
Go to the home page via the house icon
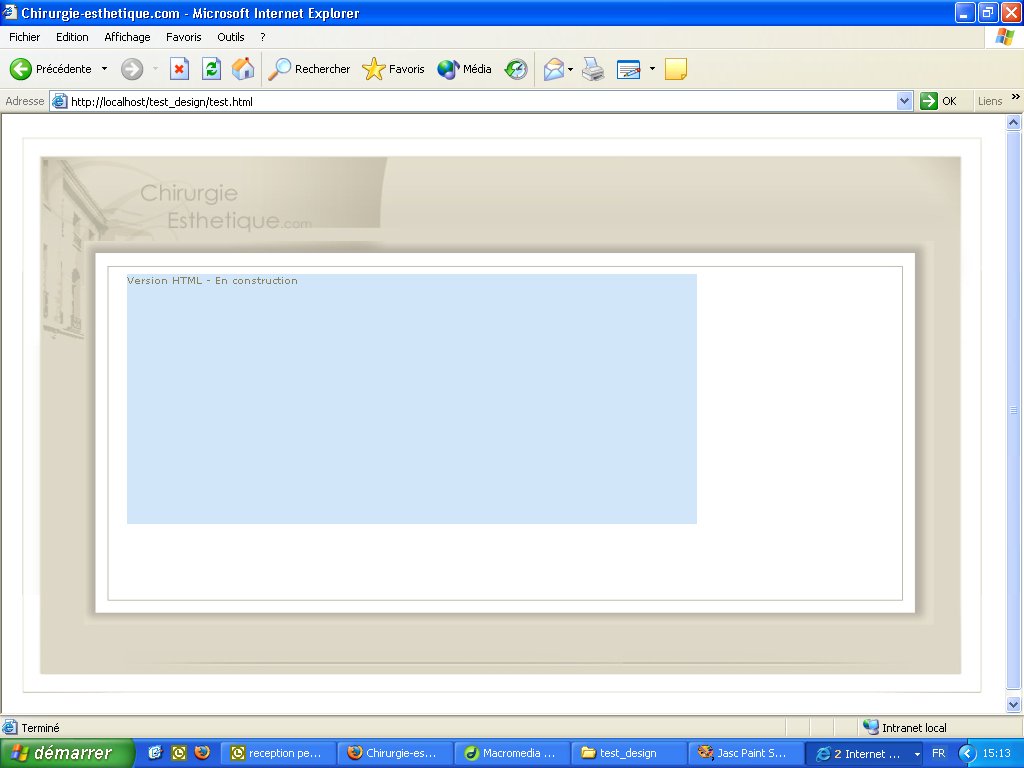(x=242, y=69)
